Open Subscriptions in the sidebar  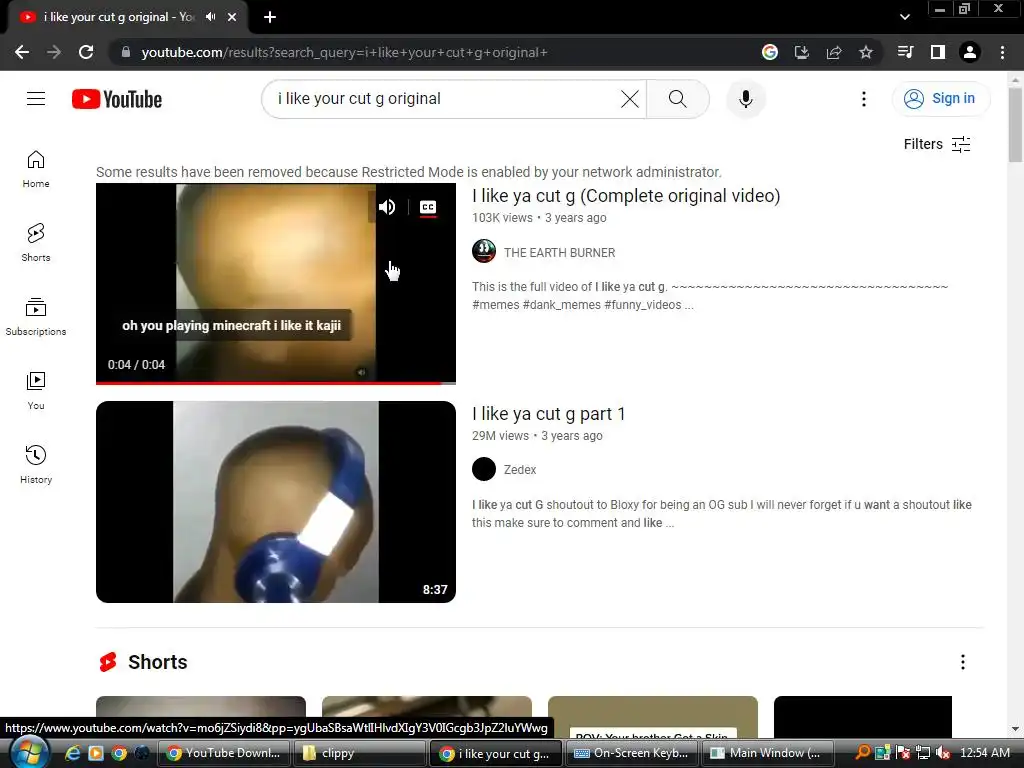click(x=36, y=317)
